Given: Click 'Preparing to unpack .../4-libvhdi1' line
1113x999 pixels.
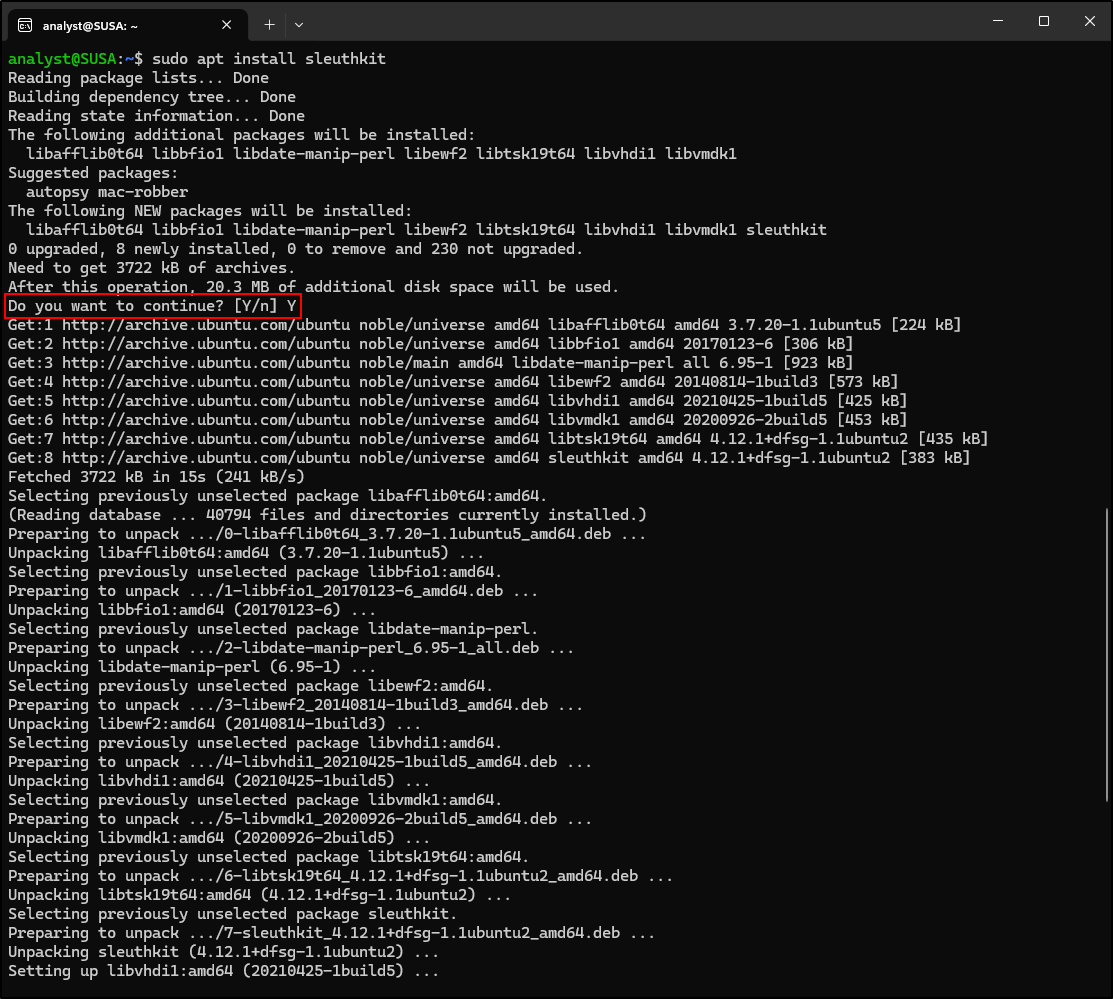Looking at the screenshot, I should pos(300,762).
